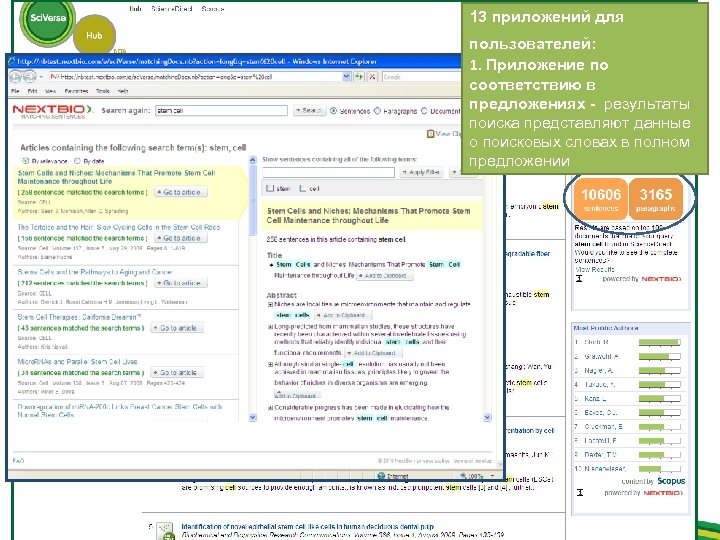The width and height of the screenshot is (720, 540).
Task: Click article list scrollbar up arrow
Action: click(253, 160)
